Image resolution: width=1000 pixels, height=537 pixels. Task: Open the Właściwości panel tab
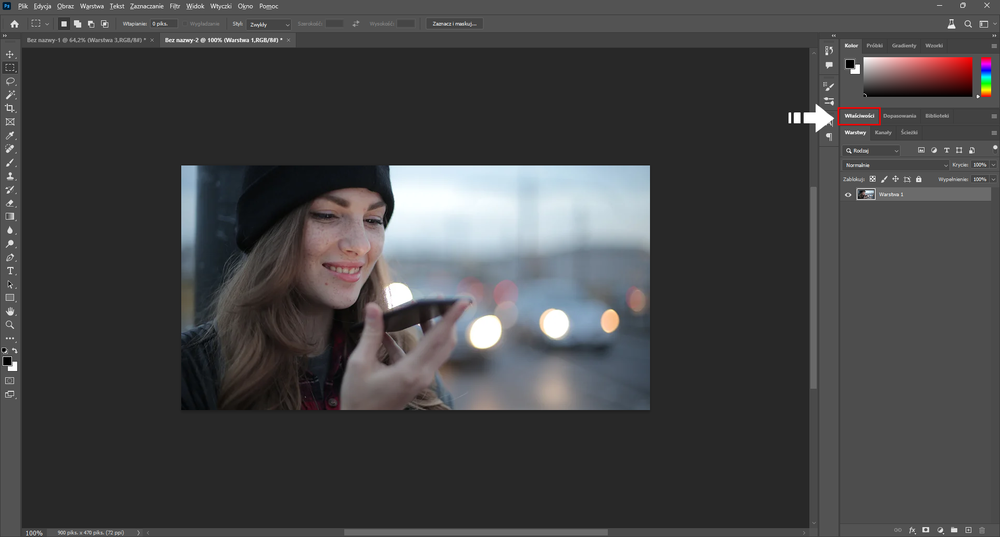coord(859,116)
